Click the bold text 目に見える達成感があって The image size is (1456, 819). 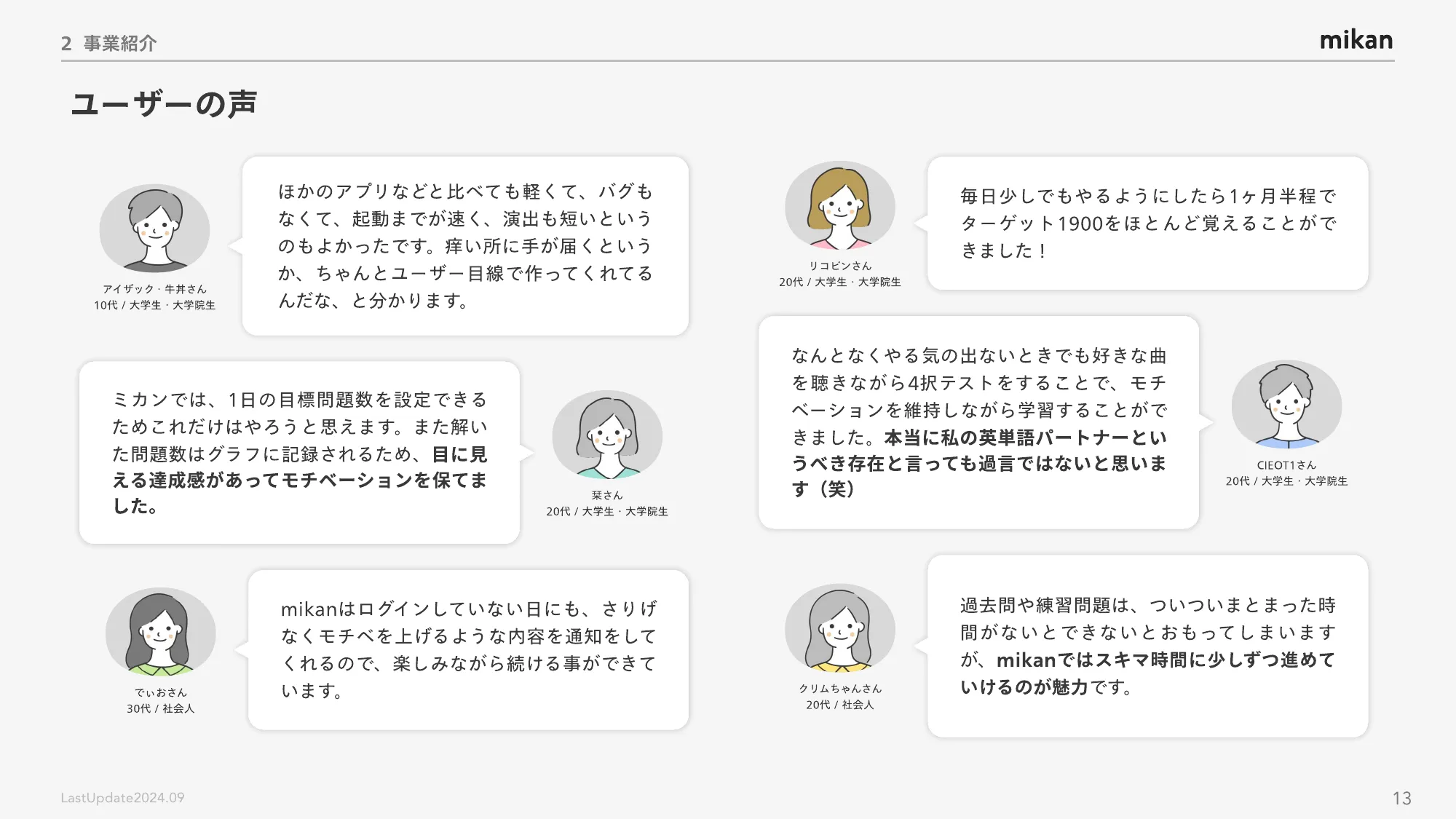[x=299, y=480]
